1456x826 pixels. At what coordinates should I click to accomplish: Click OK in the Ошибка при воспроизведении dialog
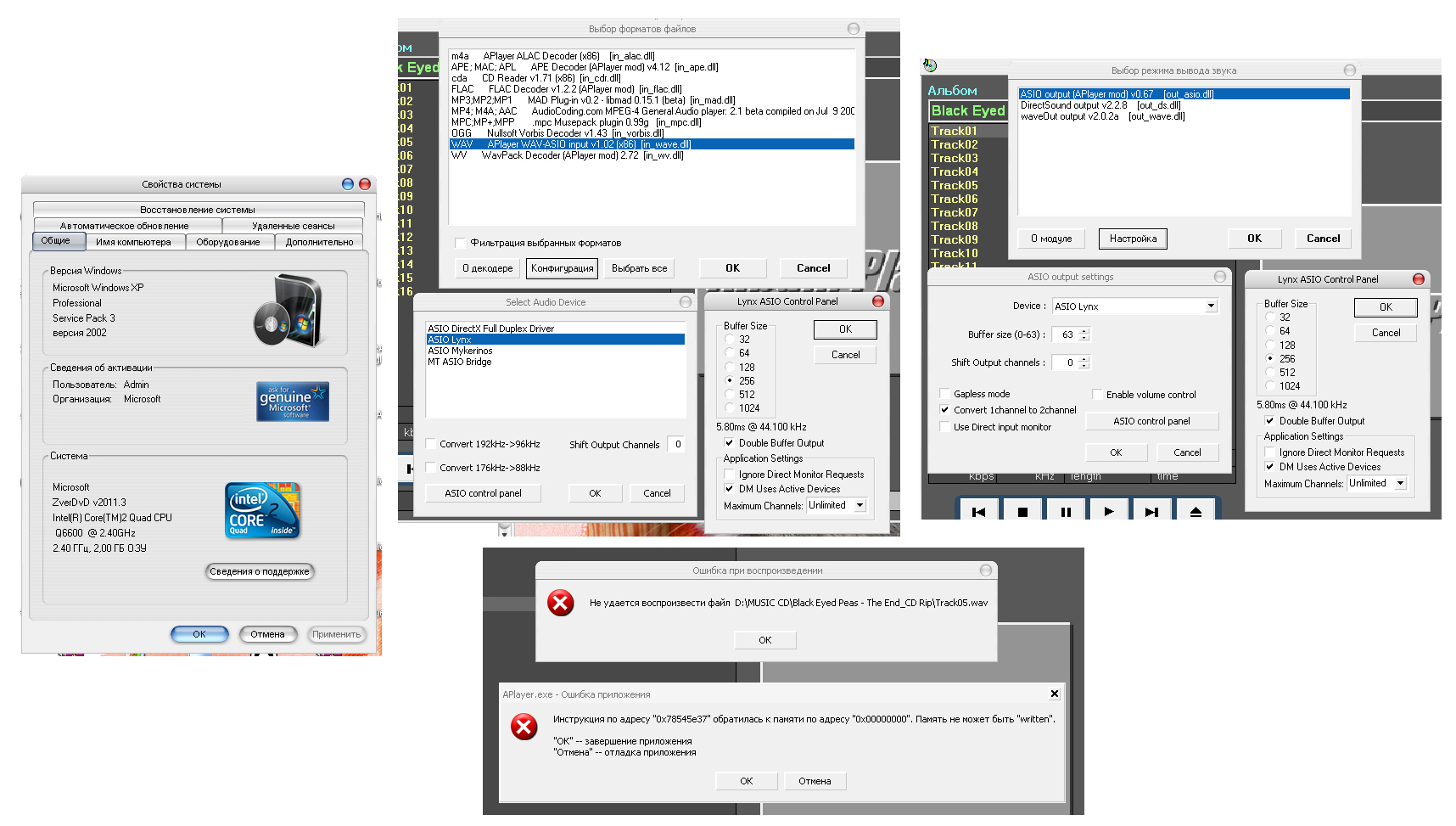click(x=765, y=640)
